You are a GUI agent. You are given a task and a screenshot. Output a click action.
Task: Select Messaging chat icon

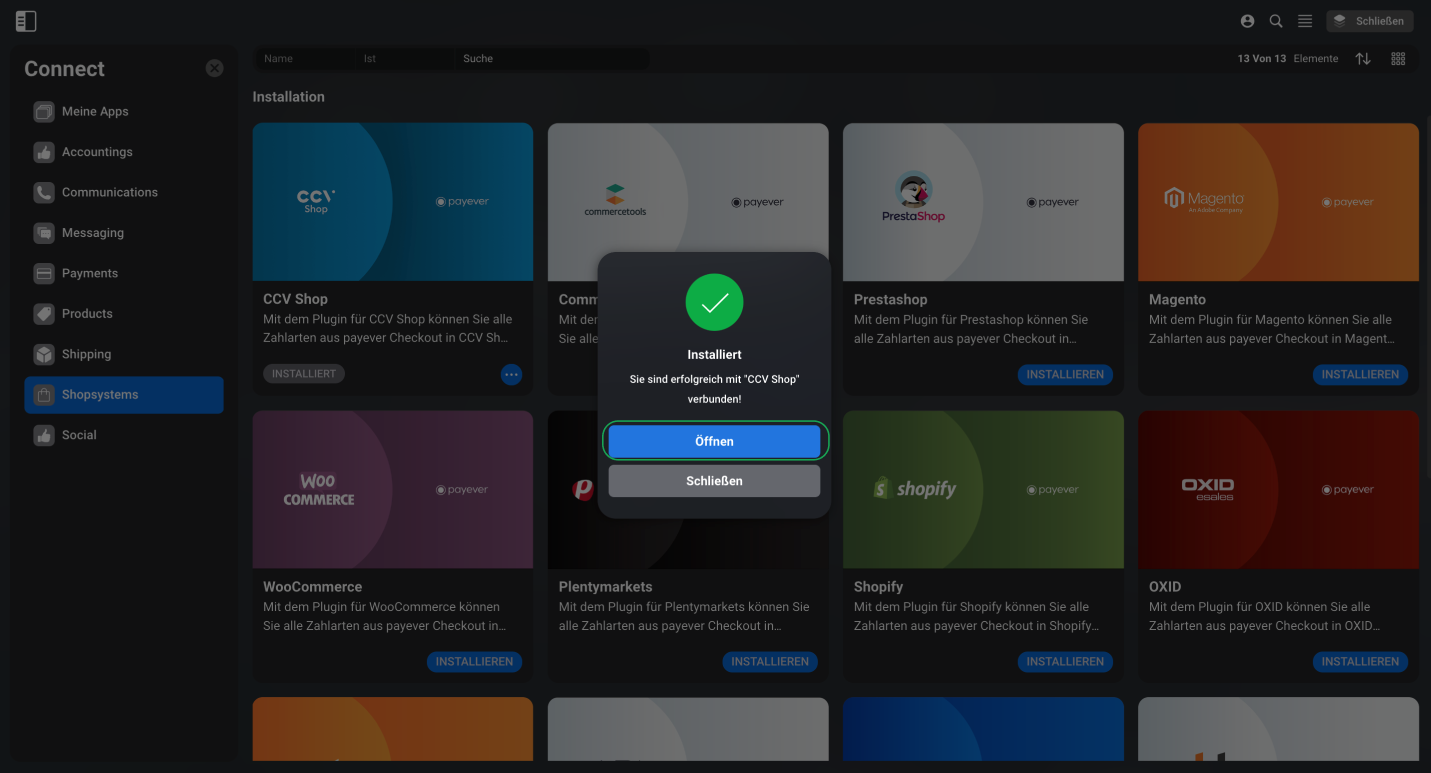pyautogui.click(x=43, y=233)
